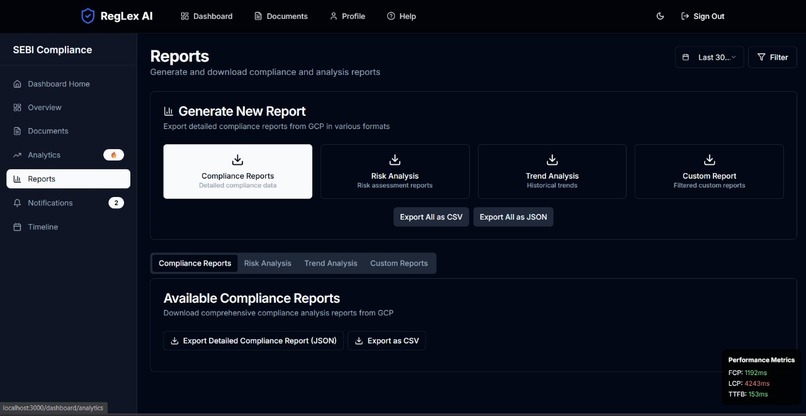Select Reports in the sidebar
Screen dimensions: 806x416
point(68,179)
